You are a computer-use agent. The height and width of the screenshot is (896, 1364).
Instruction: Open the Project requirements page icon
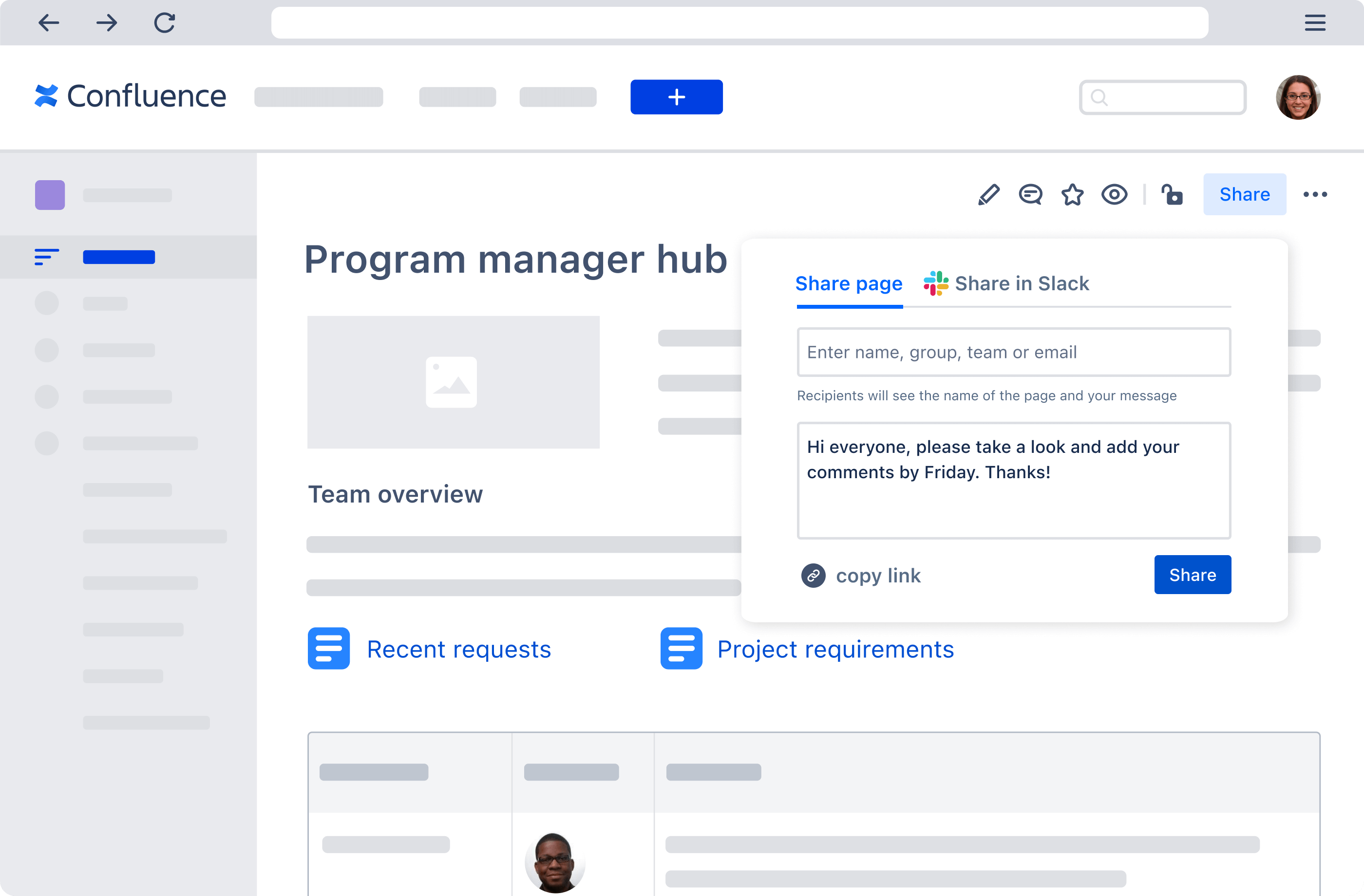click(x=681, y=648)
